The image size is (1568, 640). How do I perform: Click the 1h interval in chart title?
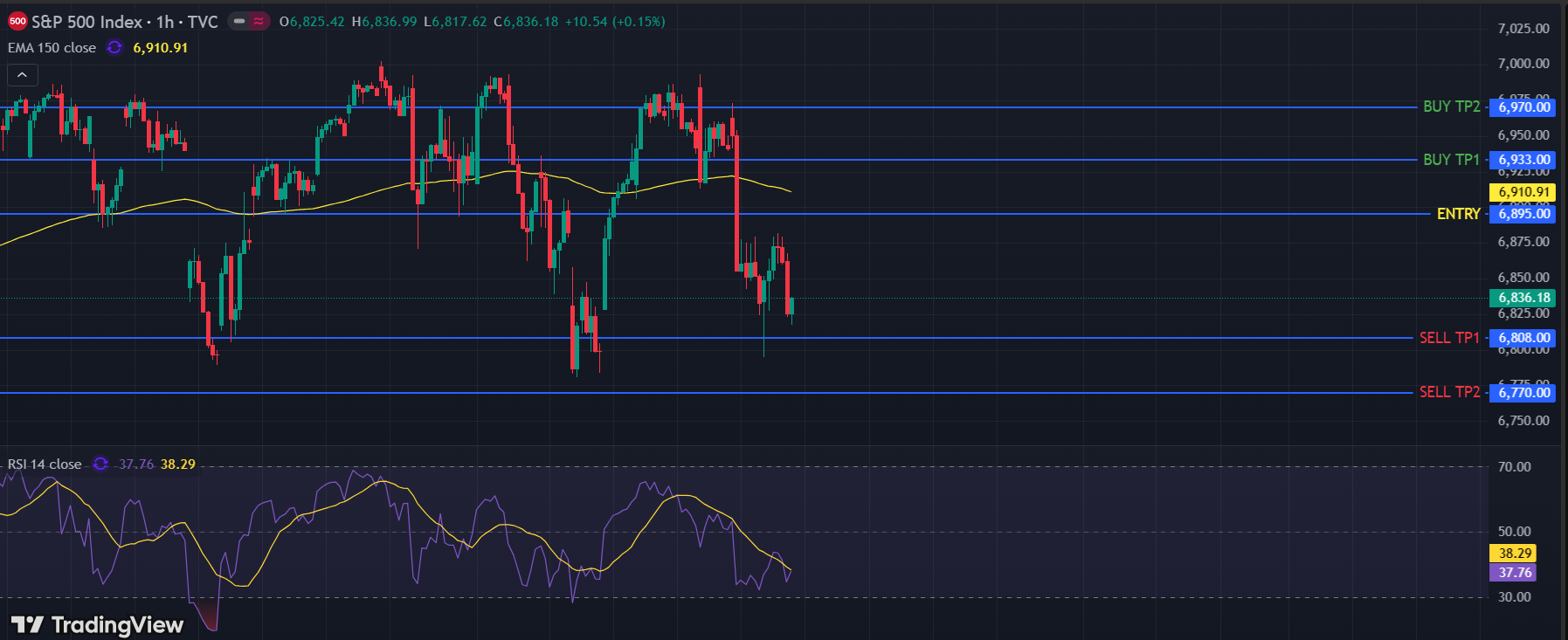pos(165,22)
